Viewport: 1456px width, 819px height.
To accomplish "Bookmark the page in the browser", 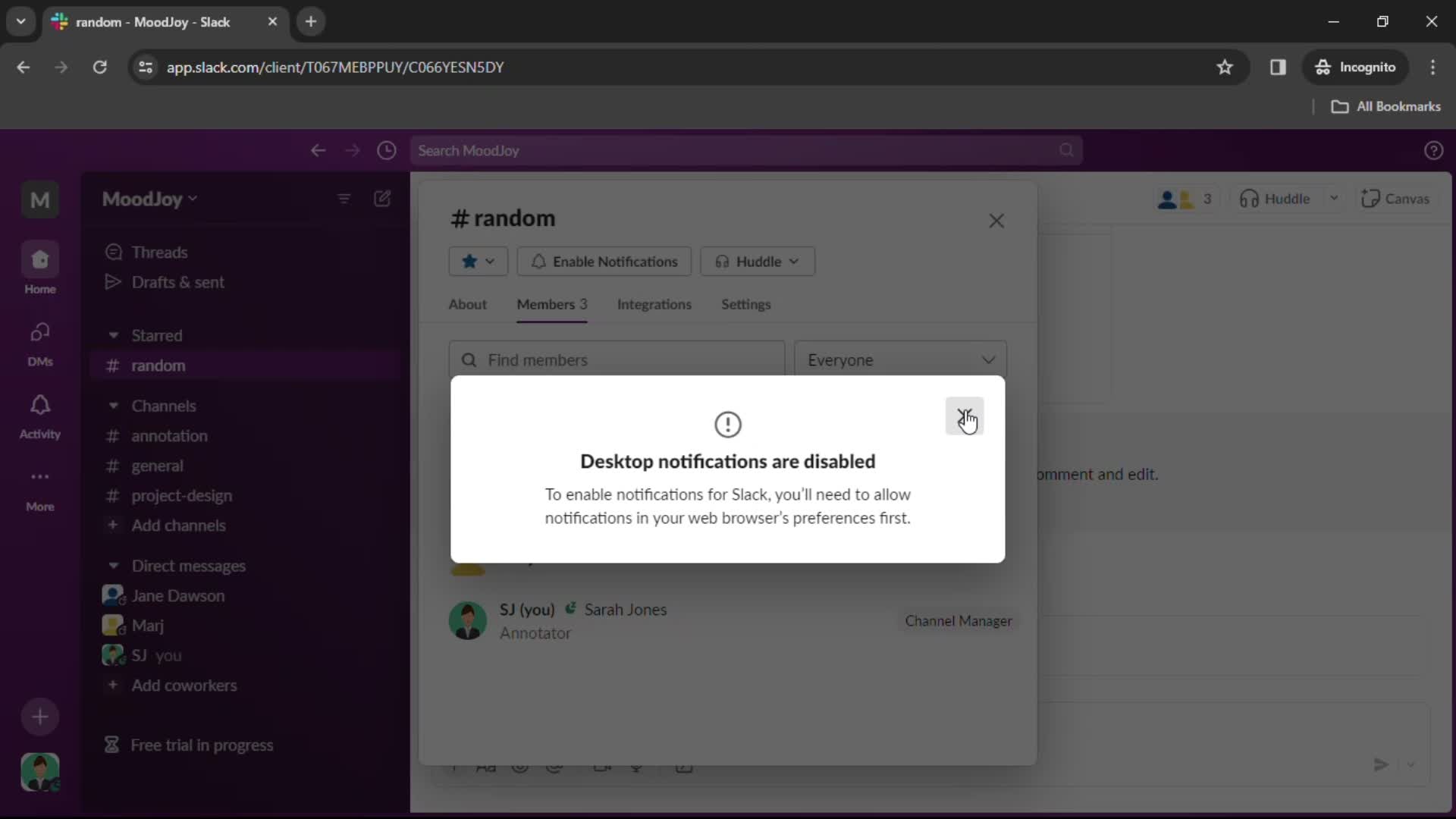I will (1225, 67).
